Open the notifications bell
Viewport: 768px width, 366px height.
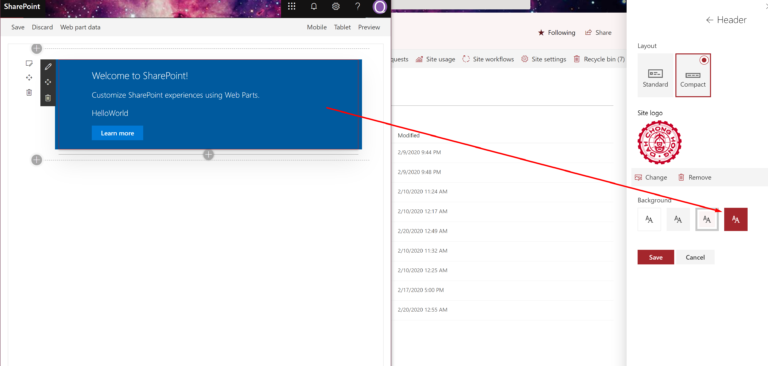click(314, 6)
